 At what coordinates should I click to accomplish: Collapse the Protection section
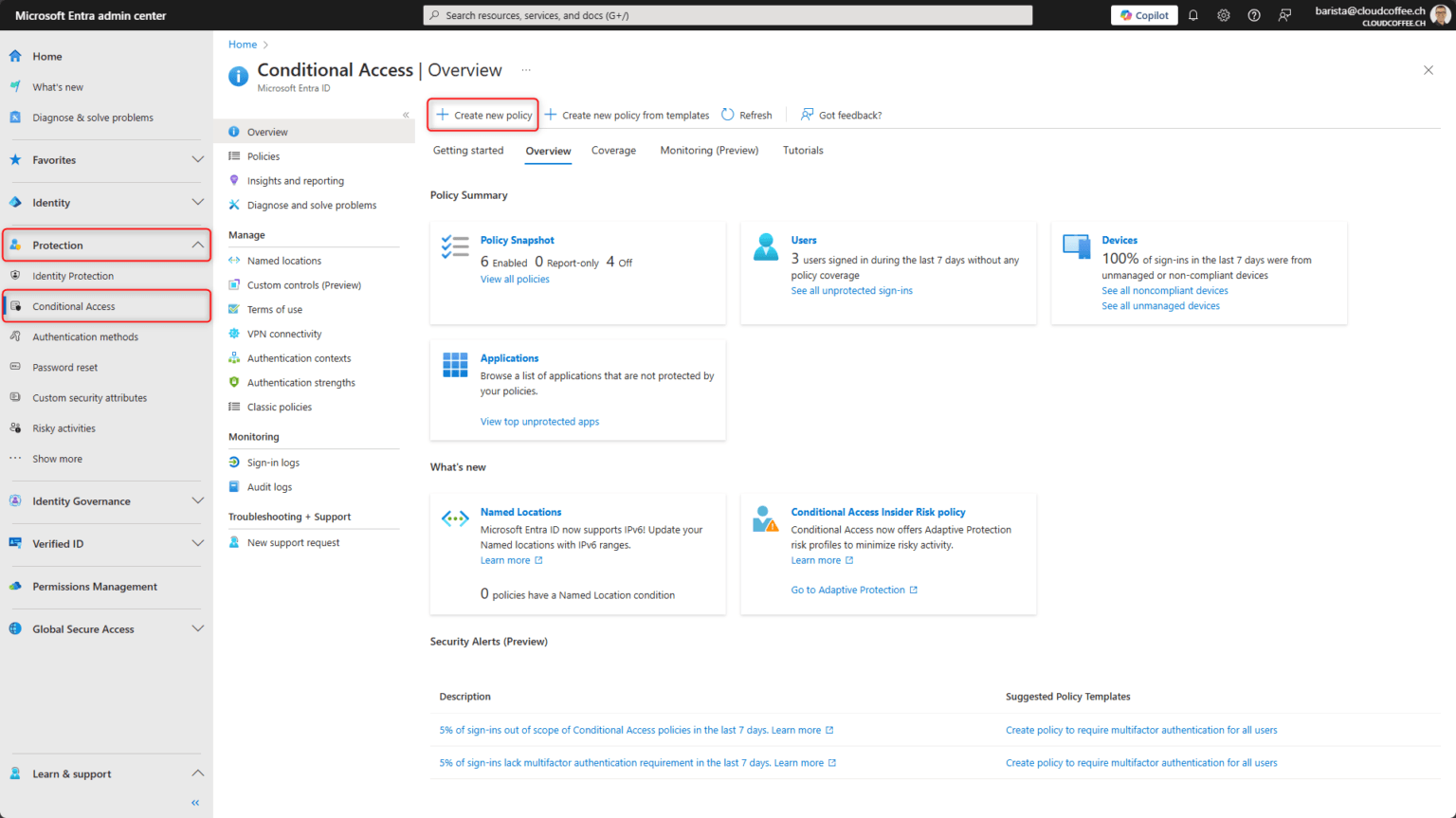pos(197,245)
